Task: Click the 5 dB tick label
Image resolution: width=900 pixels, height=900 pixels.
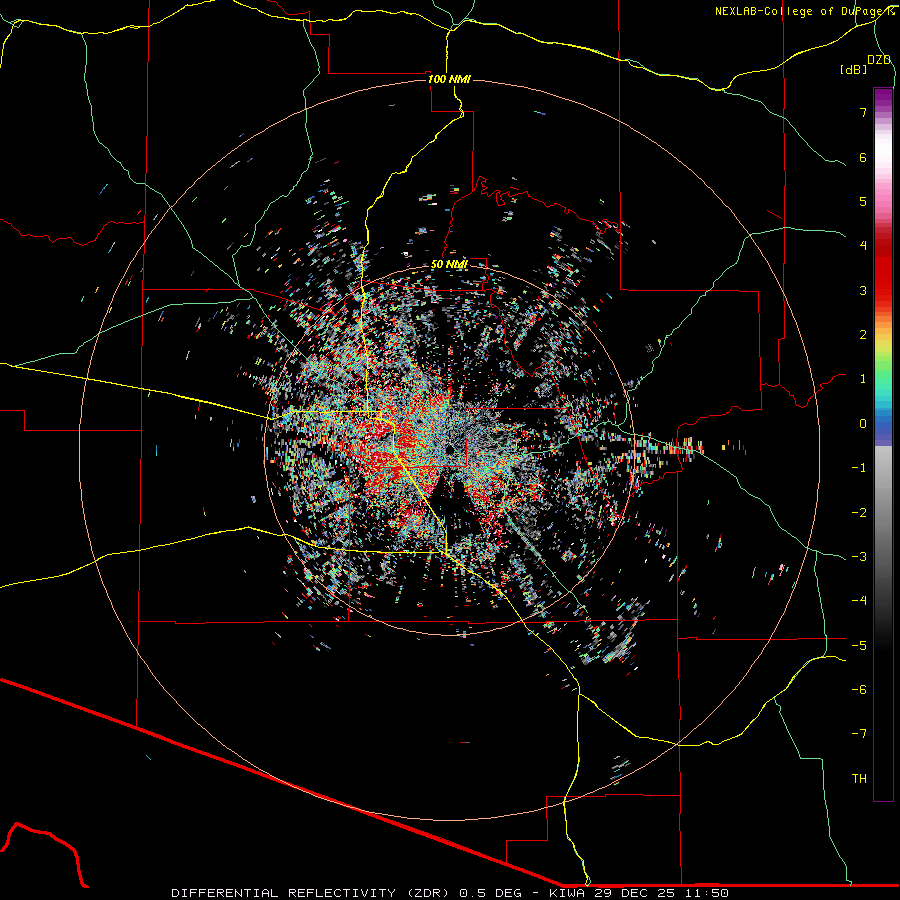Action: point(863,201)
